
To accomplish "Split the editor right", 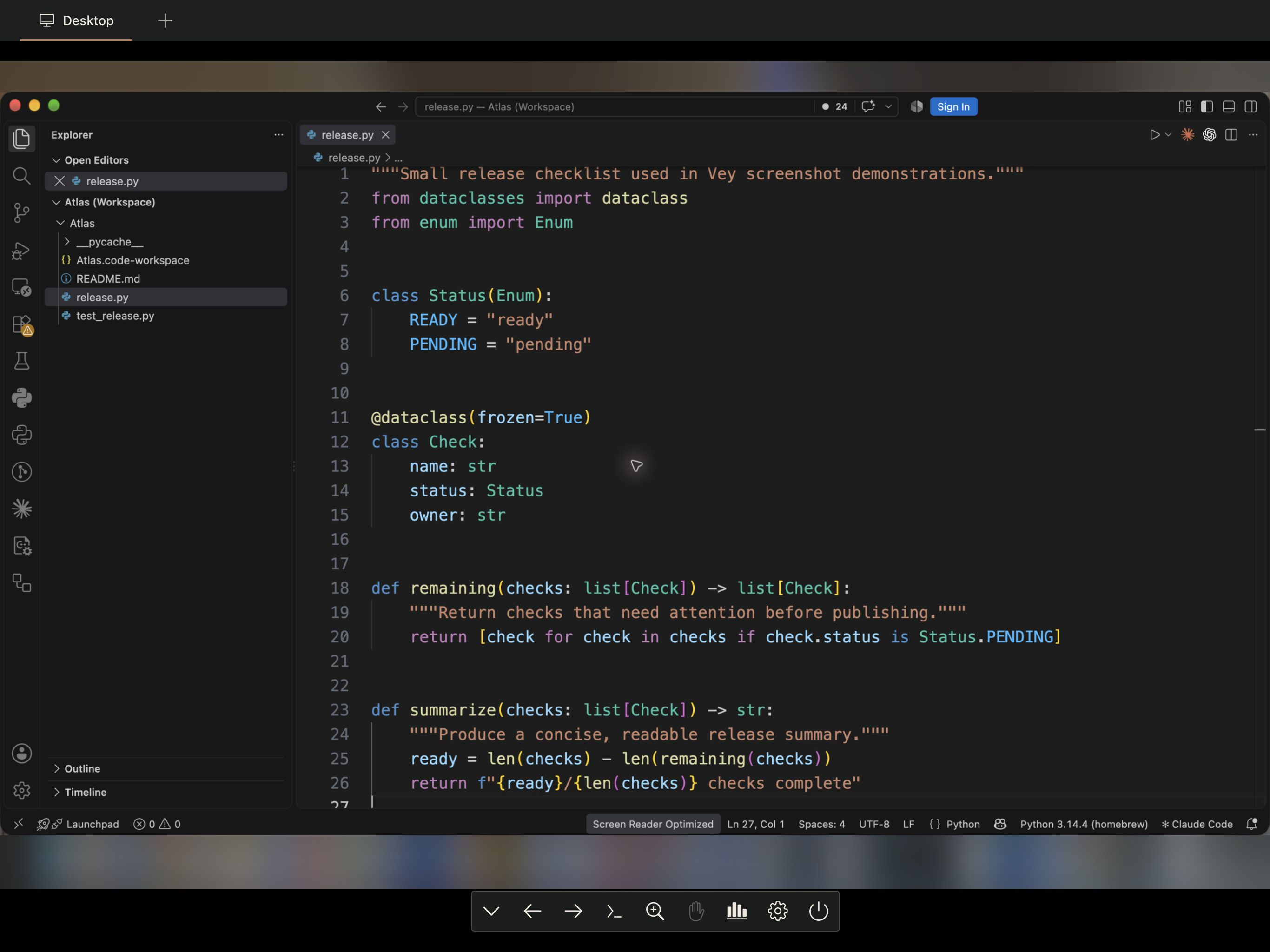I will point(1231,135).
